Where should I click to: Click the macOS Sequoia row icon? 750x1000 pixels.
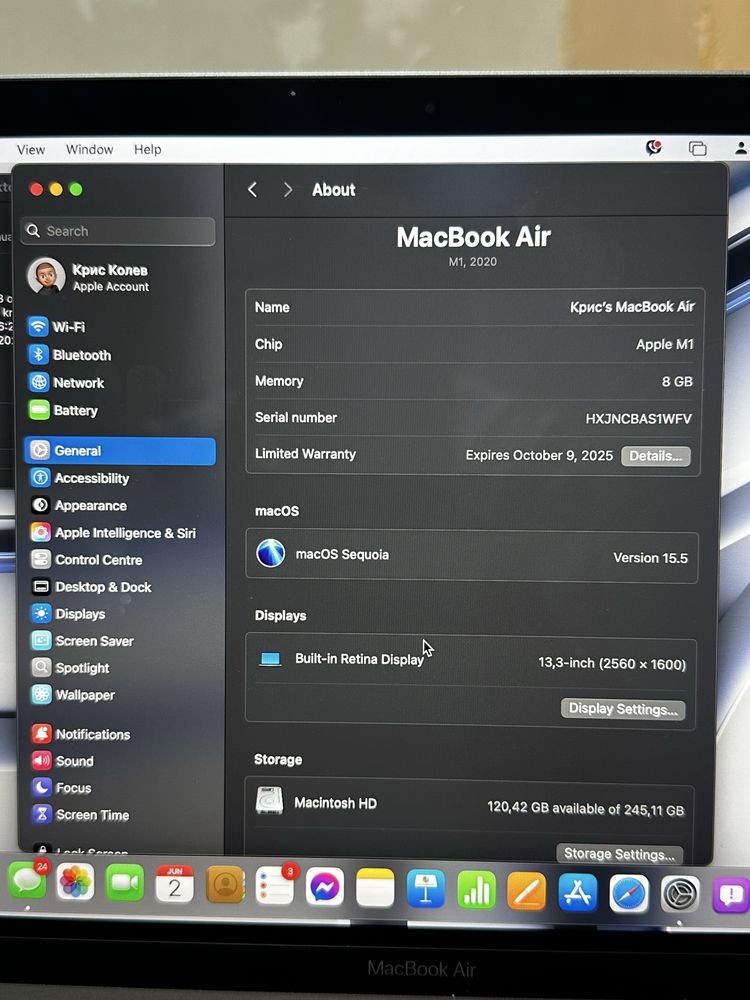point(270,553)
